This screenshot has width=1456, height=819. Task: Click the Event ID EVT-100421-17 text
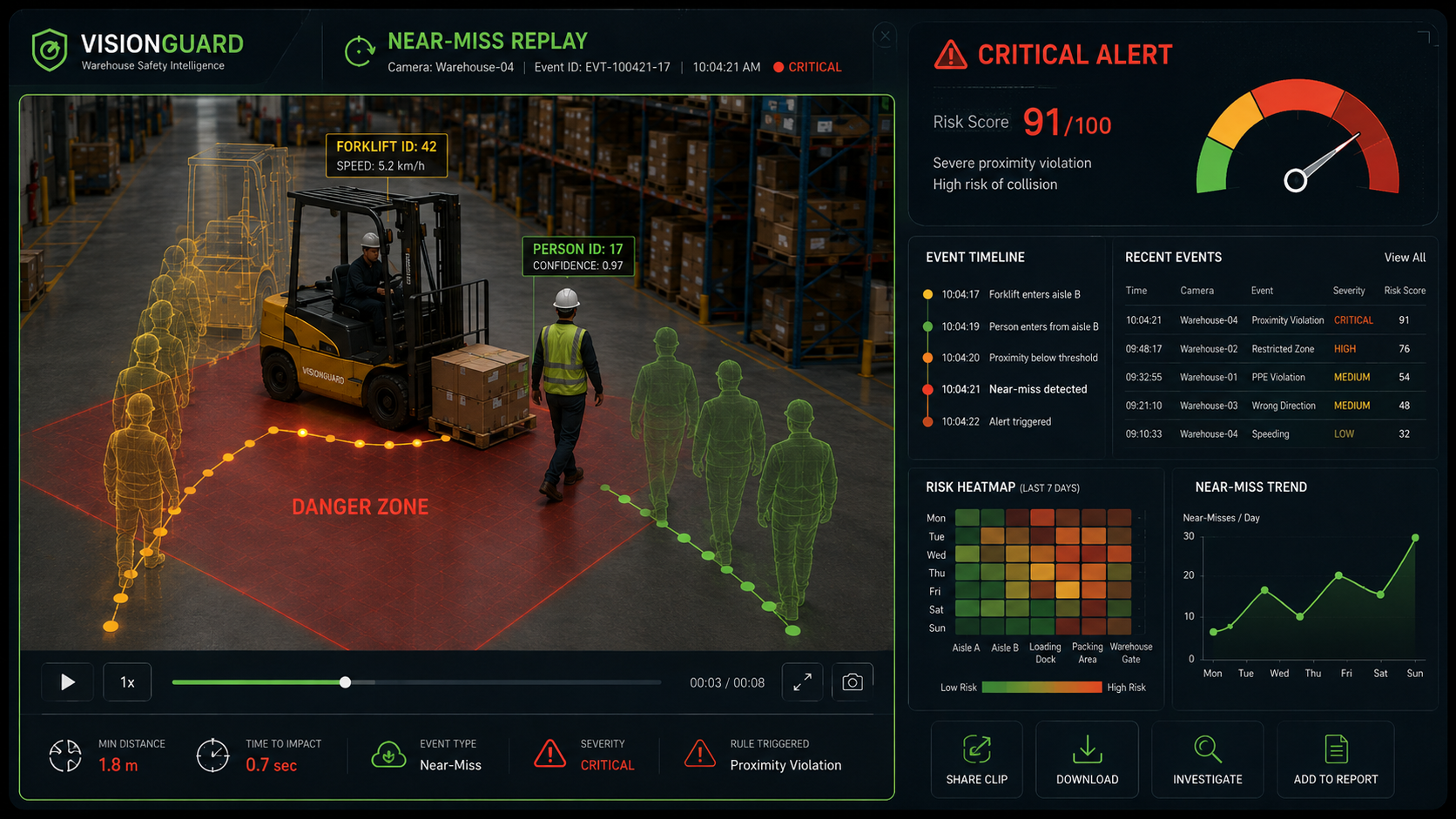(x=603, y=67)
